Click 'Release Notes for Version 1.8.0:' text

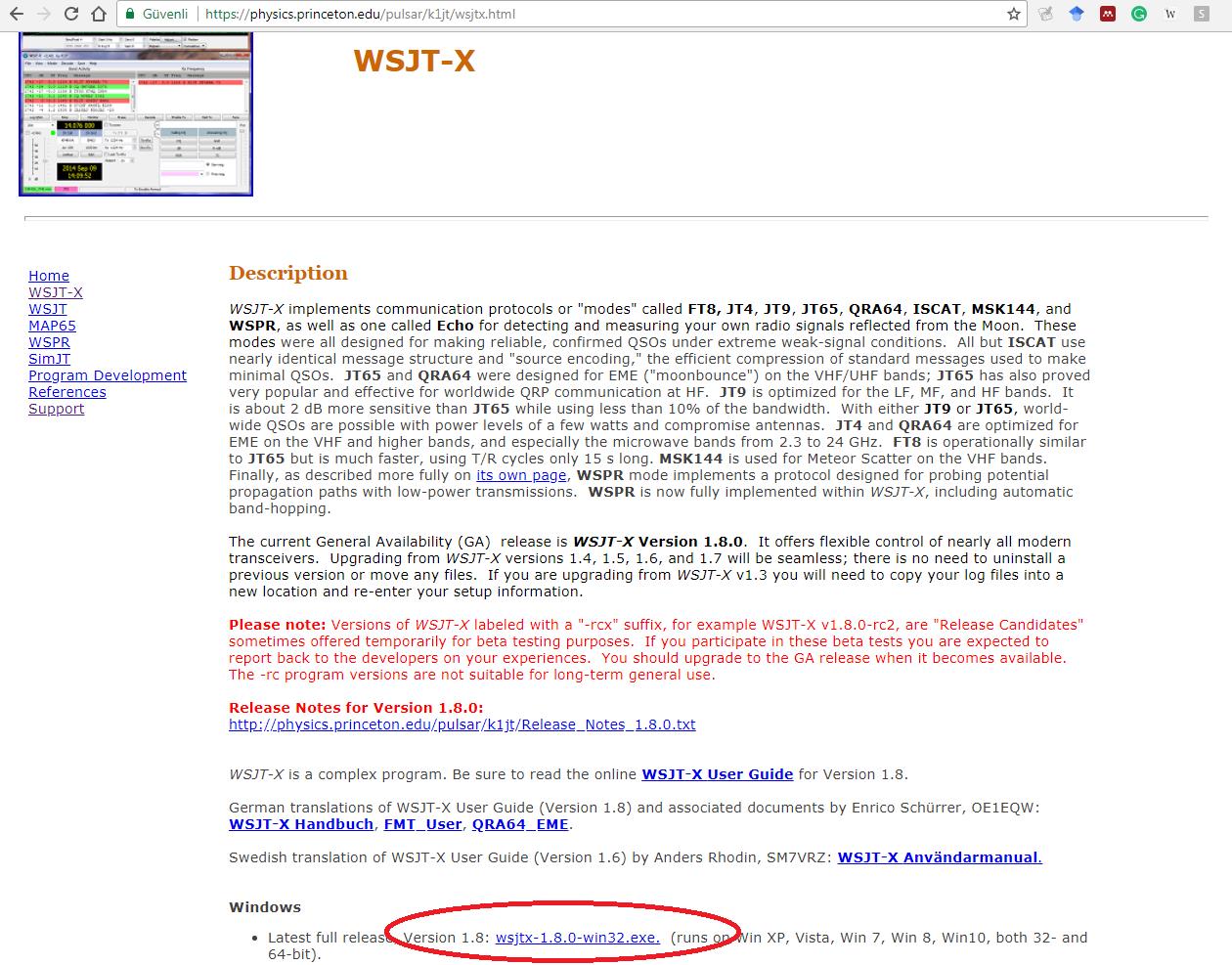click(x=356, y=708)
